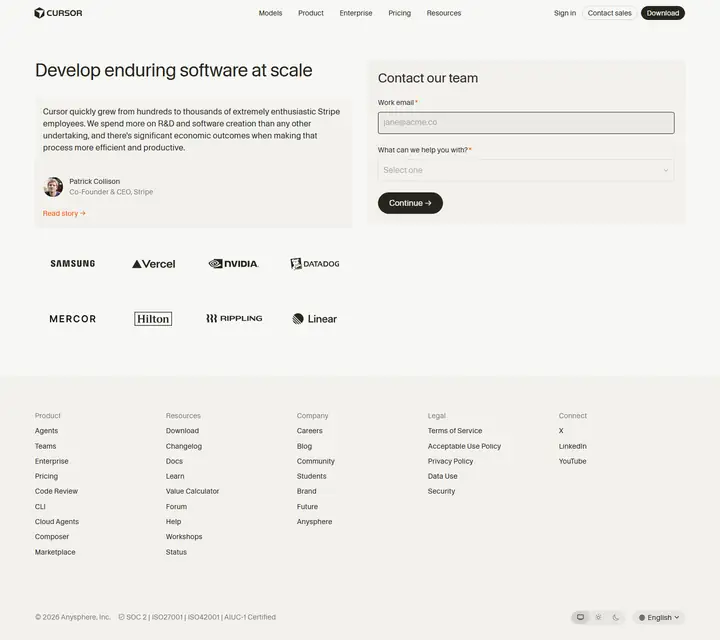Image resolution: width=720 pixels, height=640 pixels.
Task: Open the Pricing nav item
Action: click(x=399, y=13)
